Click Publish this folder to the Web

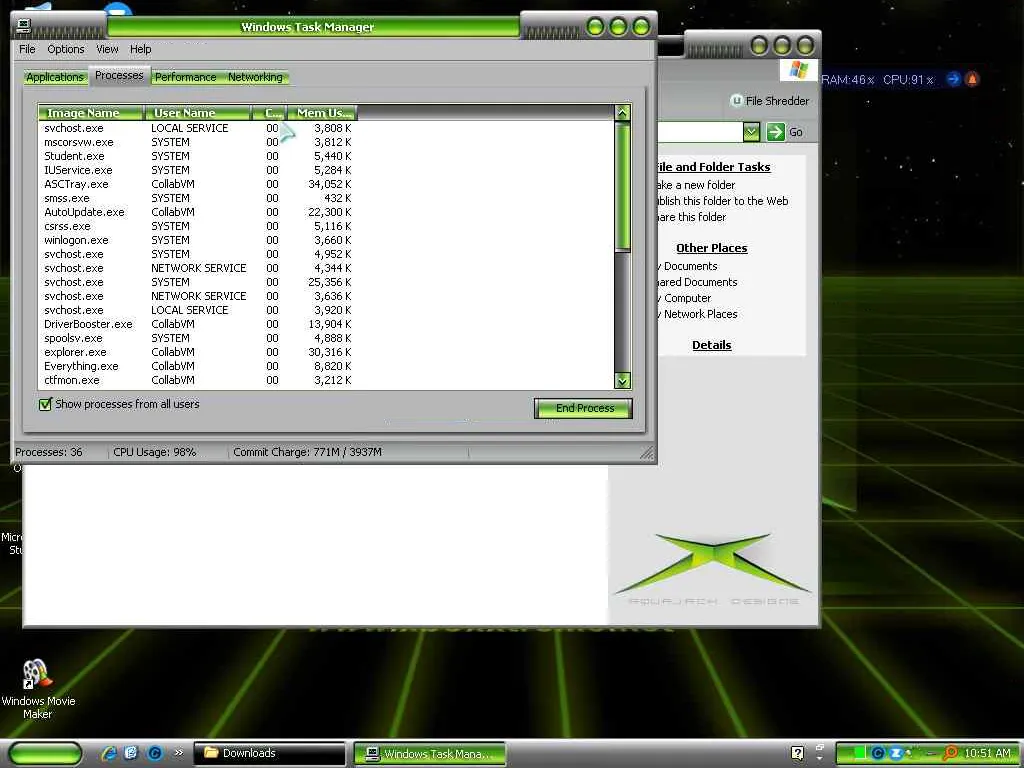coord(723,201)
